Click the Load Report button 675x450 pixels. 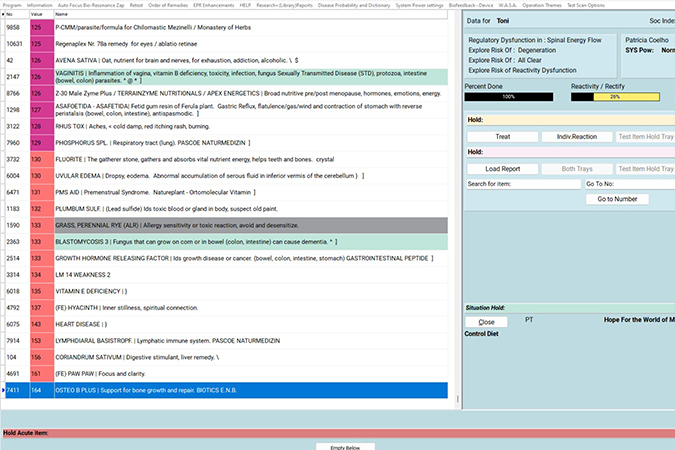503,169
